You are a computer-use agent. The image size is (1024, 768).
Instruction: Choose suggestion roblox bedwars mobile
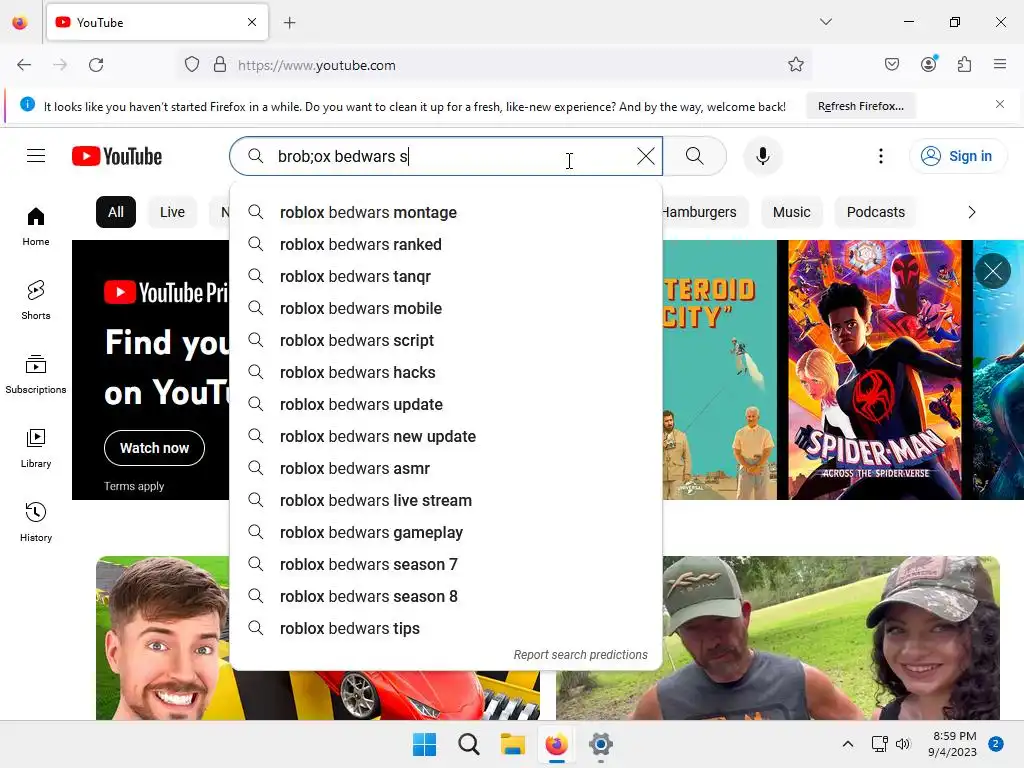446,308
